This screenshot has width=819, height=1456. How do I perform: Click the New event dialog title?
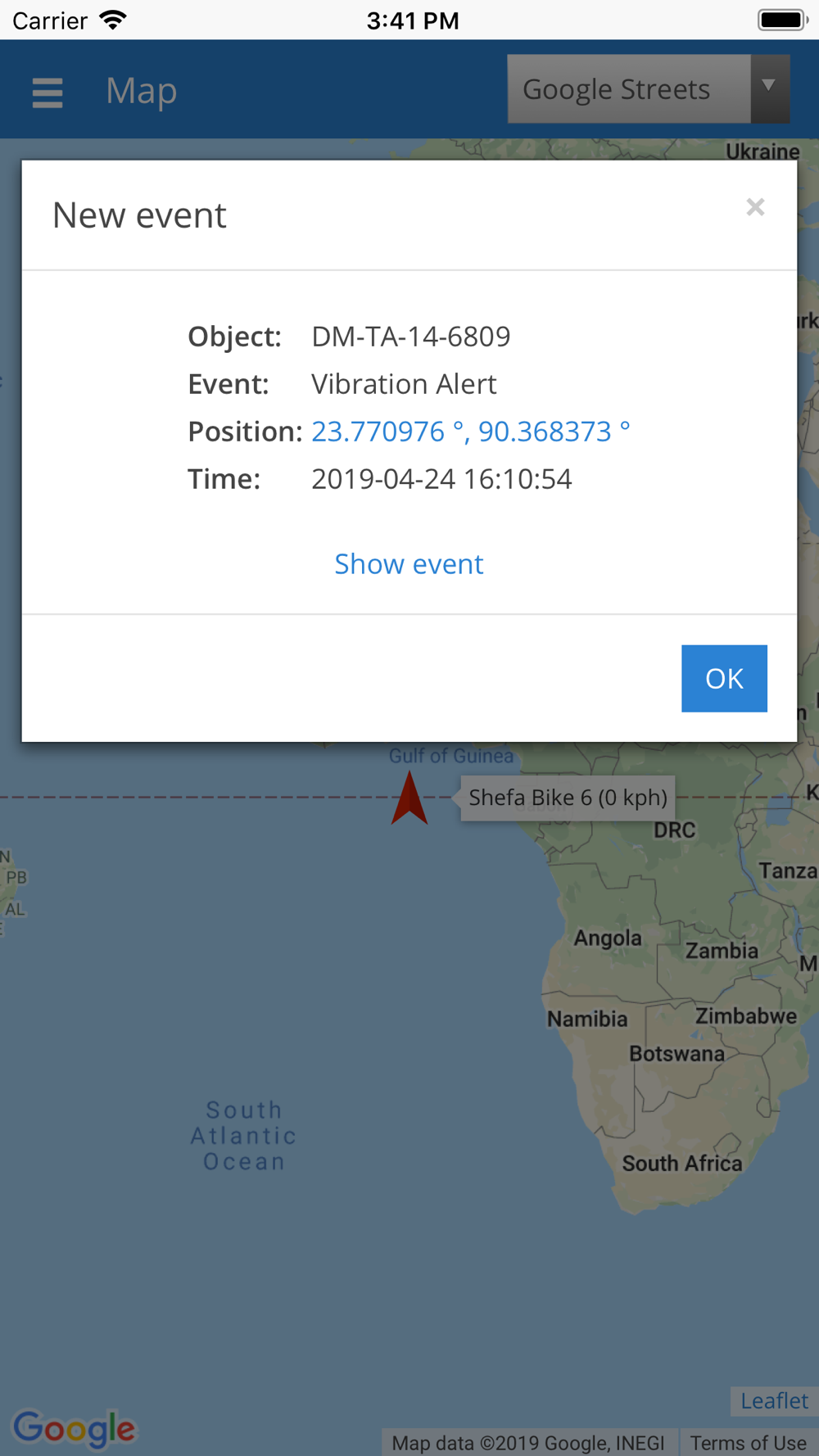click(x=139, y=215)
